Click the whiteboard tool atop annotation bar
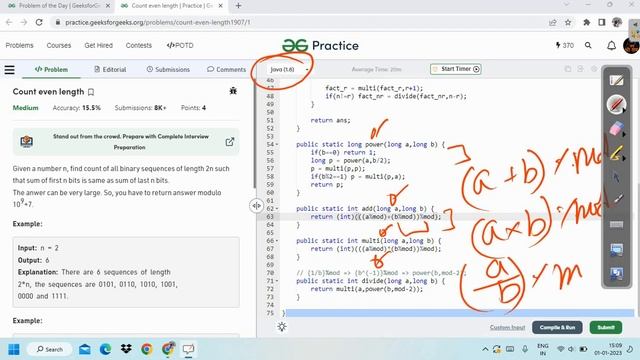This screenshot has height=360, width=640. point(616,80)
